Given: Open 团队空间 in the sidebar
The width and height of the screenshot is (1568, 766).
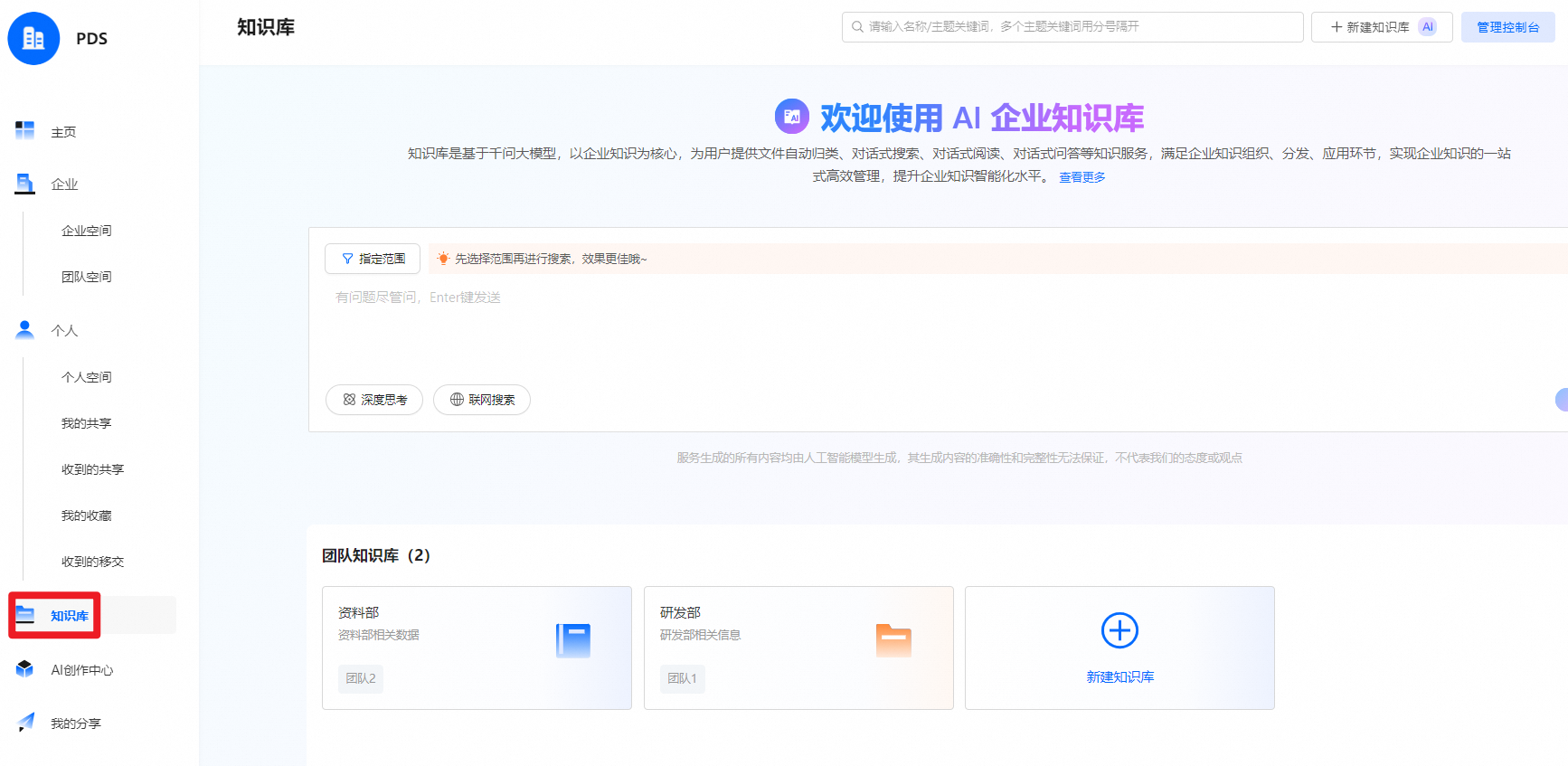Looking at the screenshot, I should pos(87,277).
